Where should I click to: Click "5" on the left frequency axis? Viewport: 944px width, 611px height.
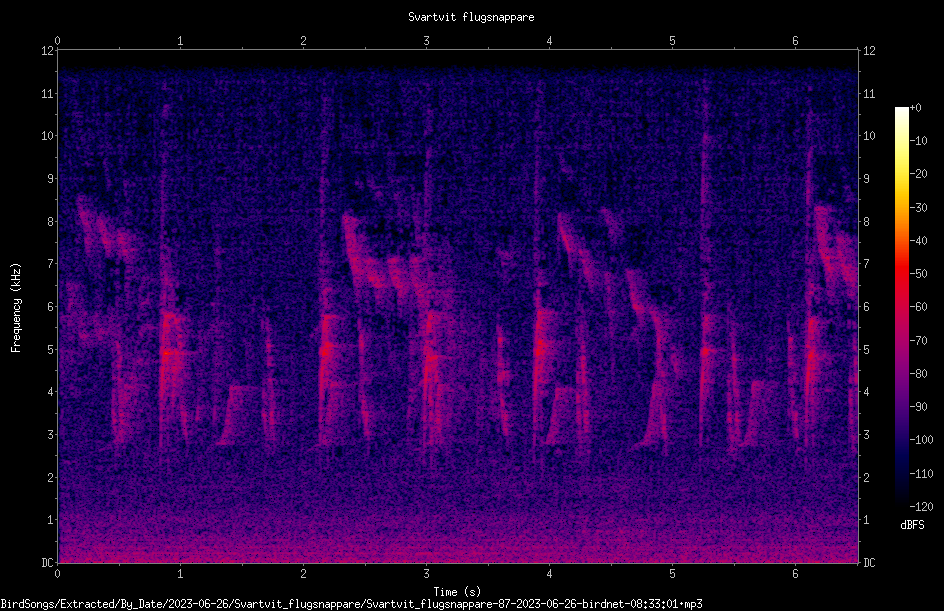[51, 349]
